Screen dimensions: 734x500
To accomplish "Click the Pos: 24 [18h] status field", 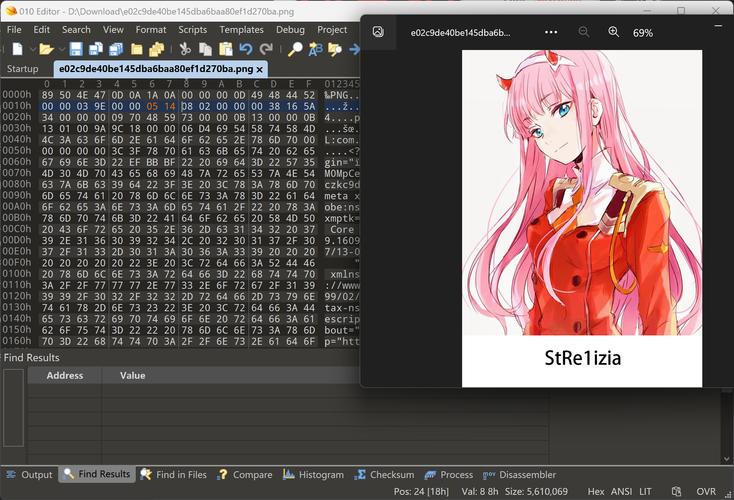I will [x=421, y=492].
